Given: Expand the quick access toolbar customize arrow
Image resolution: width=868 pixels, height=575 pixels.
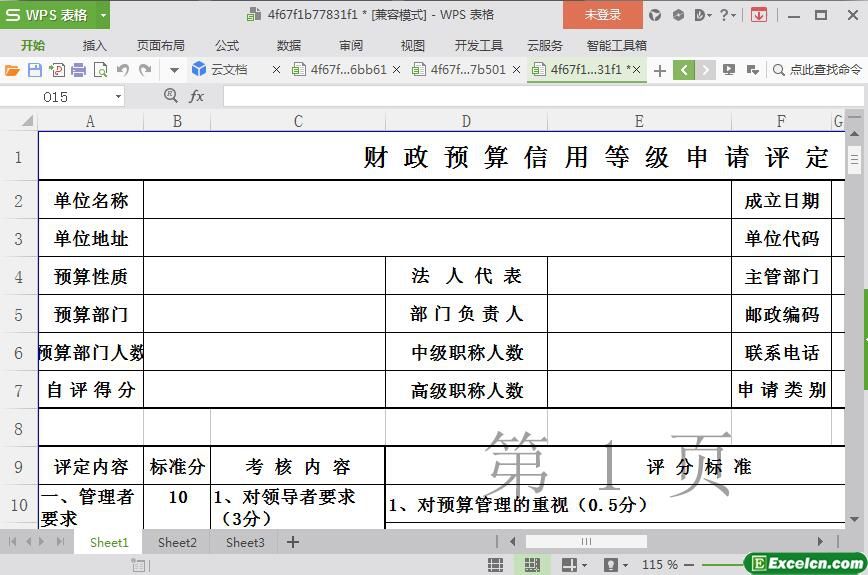Looking at the screenshot, I should (x=174, y=70).
